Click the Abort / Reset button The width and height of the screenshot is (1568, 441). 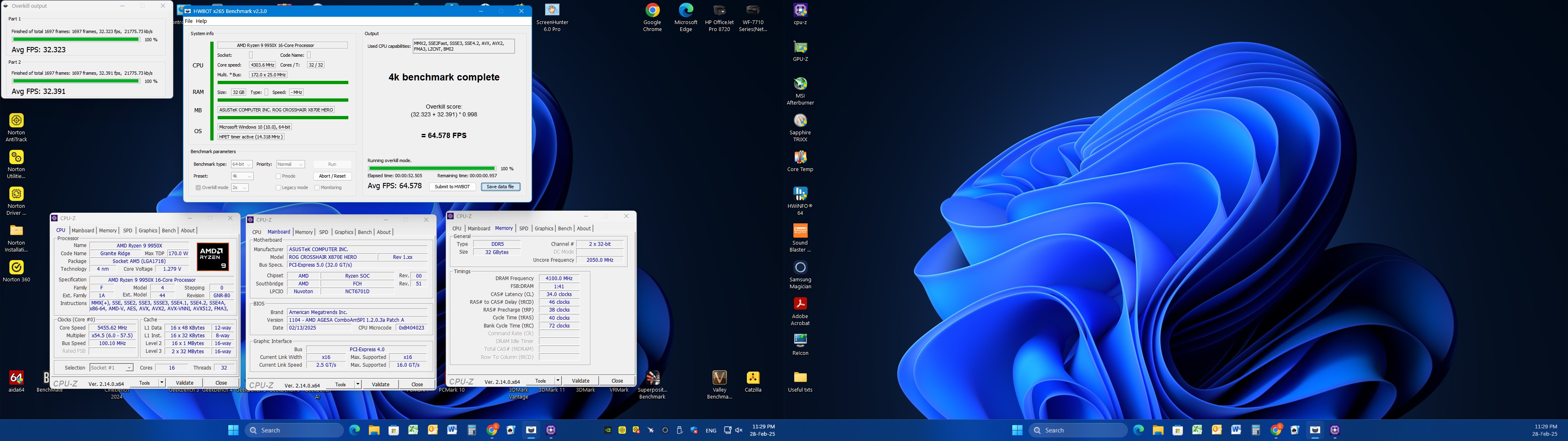pyautogui.click(x=332, y=176)
